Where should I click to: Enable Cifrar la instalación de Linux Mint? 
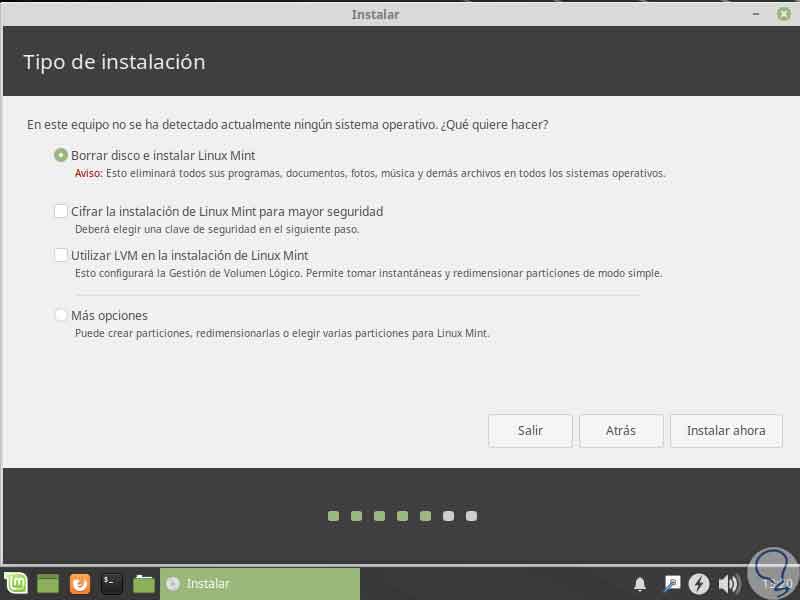point(61,211)
